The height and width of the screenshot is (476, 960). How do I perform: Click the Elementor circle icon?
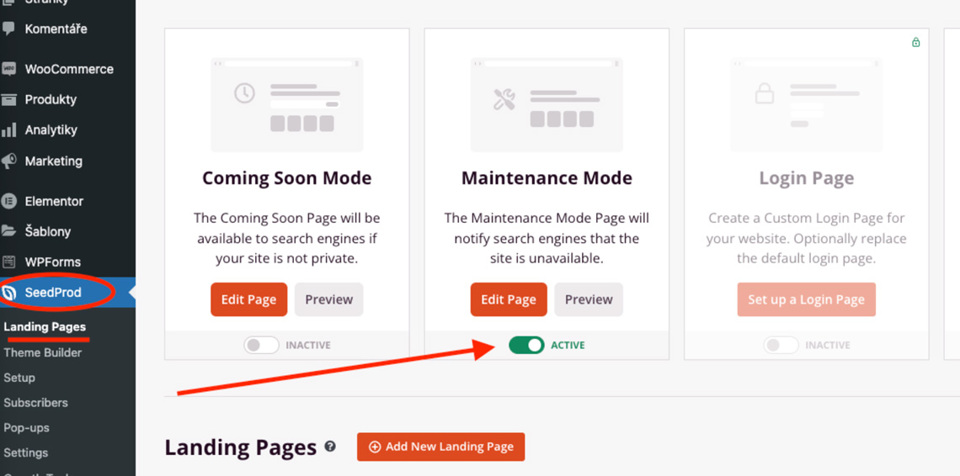point(9,201)
